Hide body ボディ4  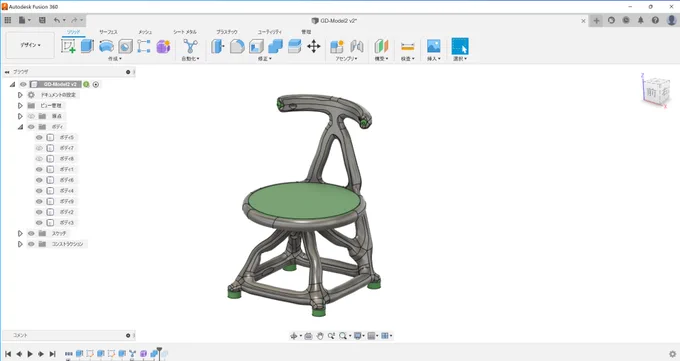coord(39,190)
